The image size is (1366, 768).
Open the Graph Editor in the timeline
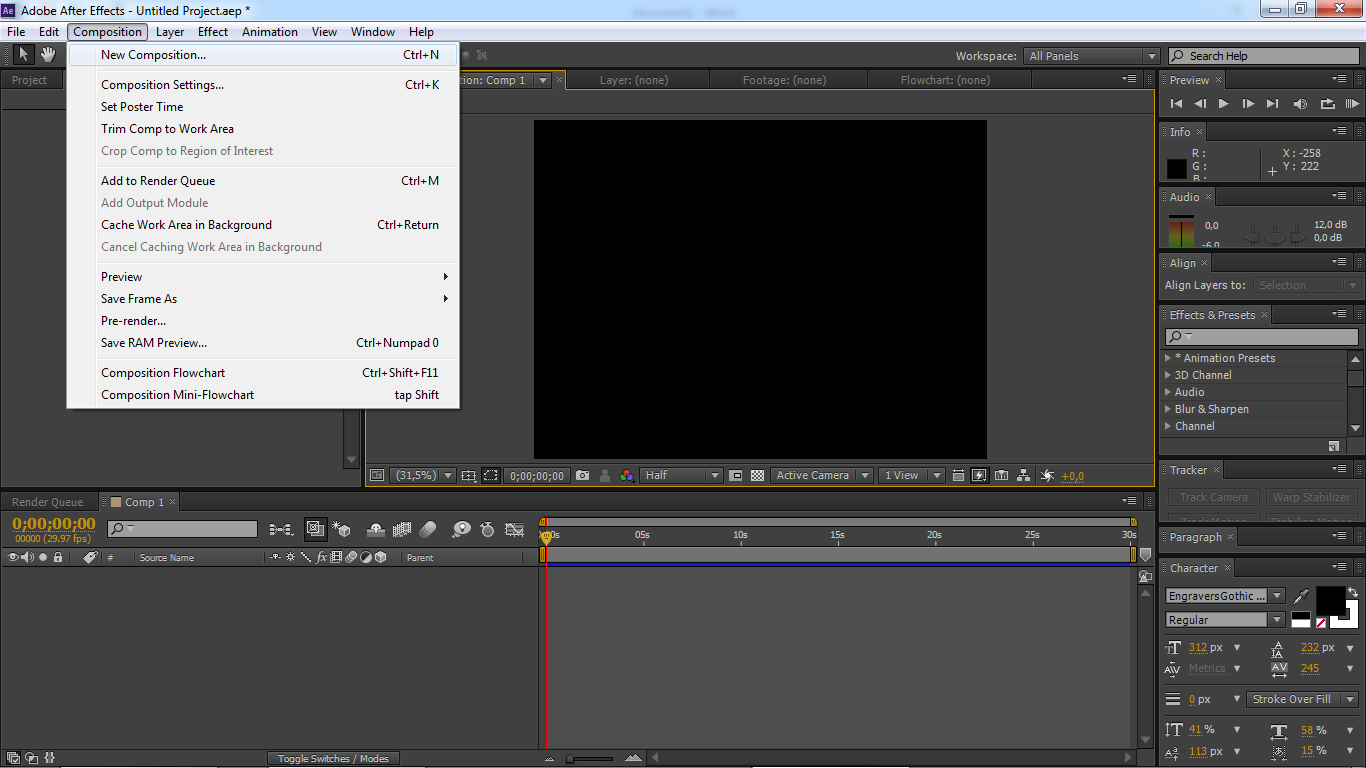[x=516, y=529]
